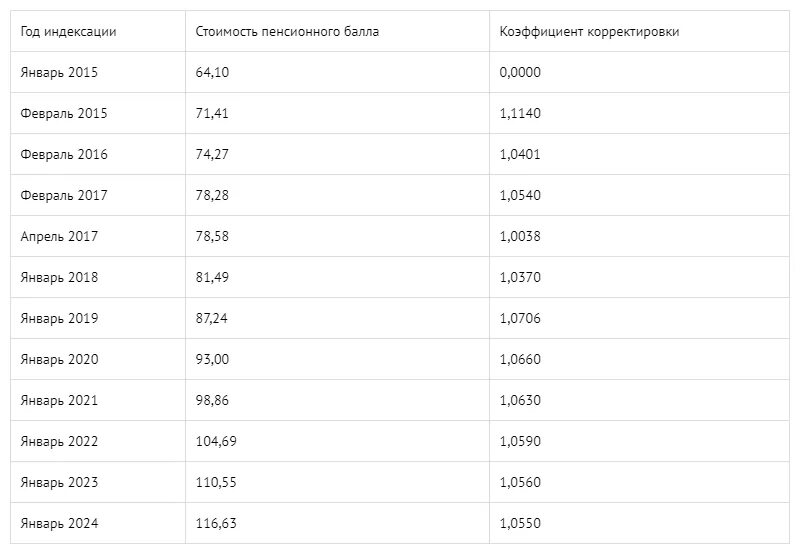Select the point value 74,27

[213, 154]
